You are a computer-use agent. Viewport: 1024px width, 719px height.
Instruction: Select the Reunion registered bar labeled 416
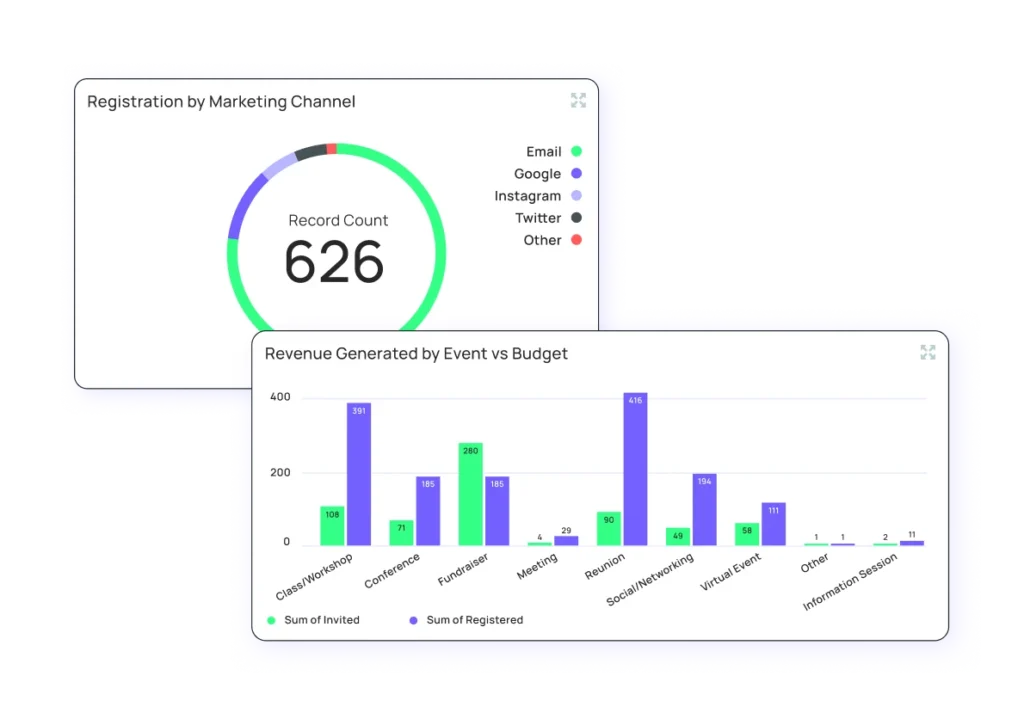click(x=635, y=469)
